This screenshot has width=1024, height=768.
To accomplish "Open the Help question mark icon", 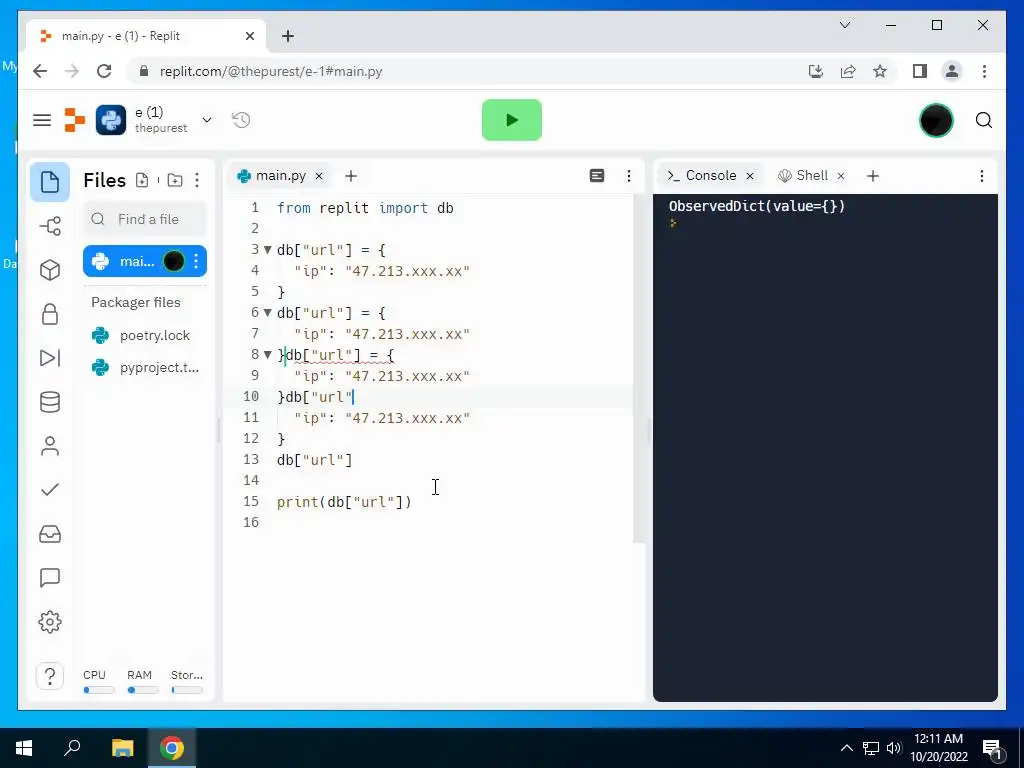I will pos(50,676).
